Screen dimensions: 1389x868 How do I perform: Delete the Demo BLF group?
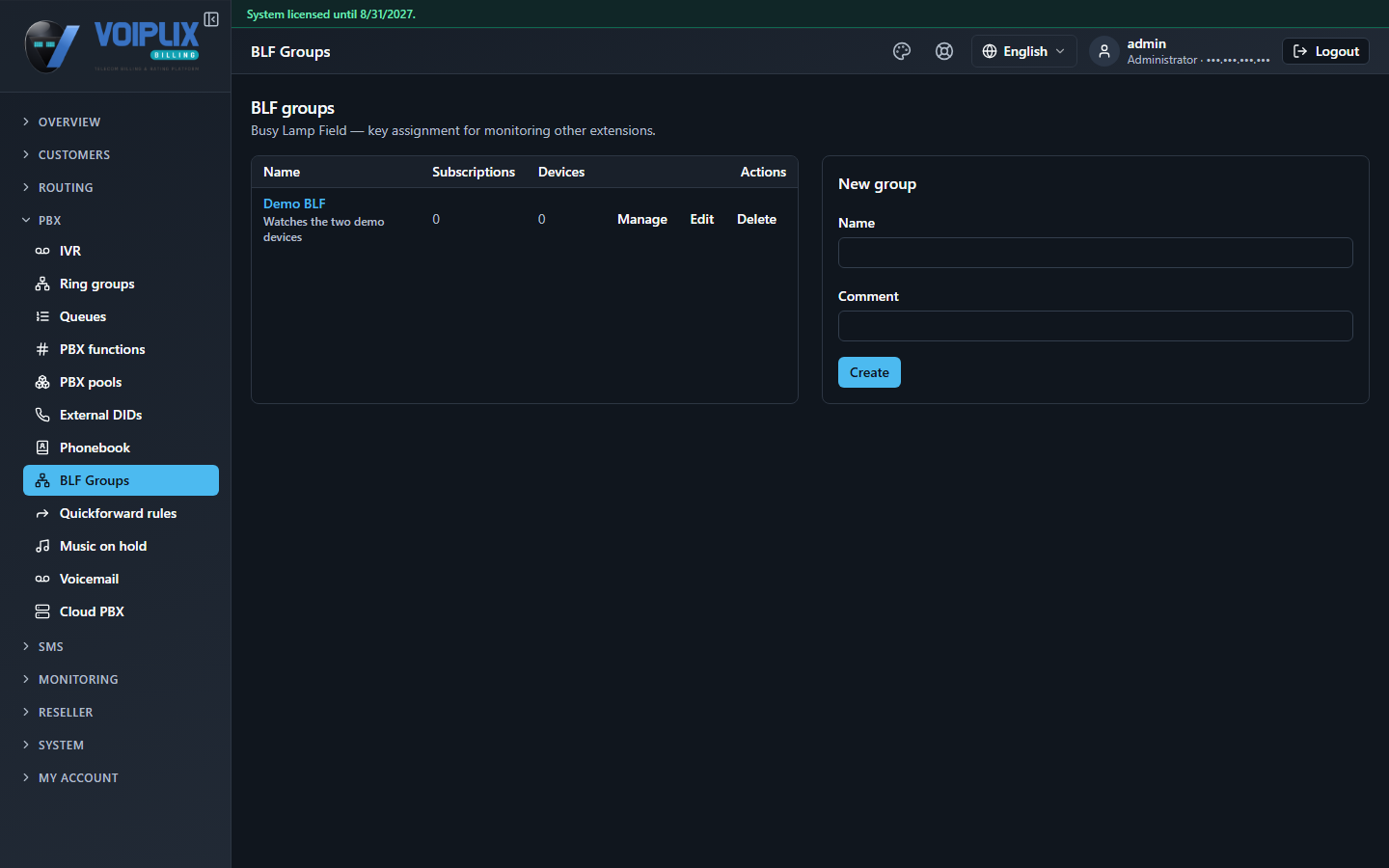click(756, 219)
